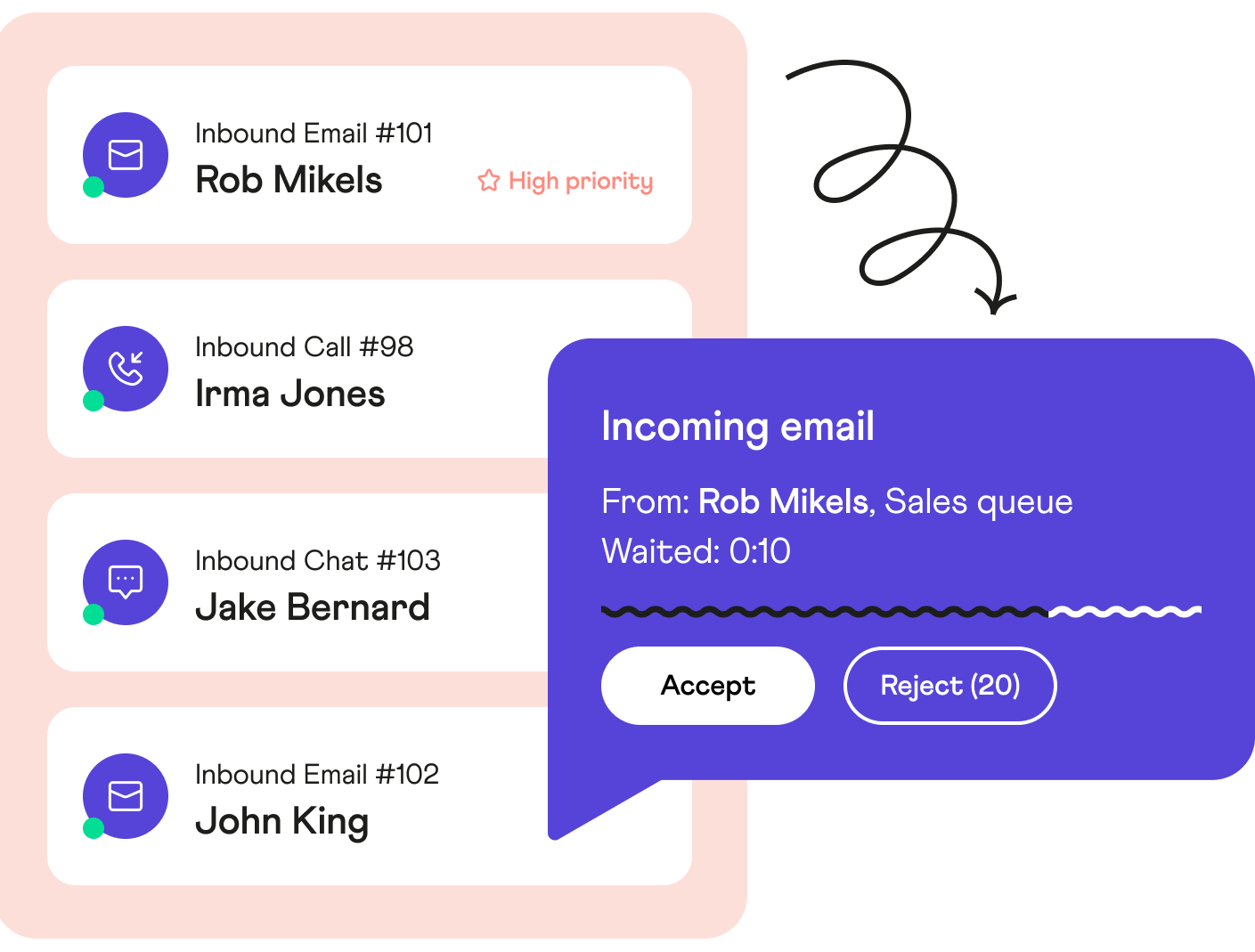Click the star icon next to High priority

489,181
